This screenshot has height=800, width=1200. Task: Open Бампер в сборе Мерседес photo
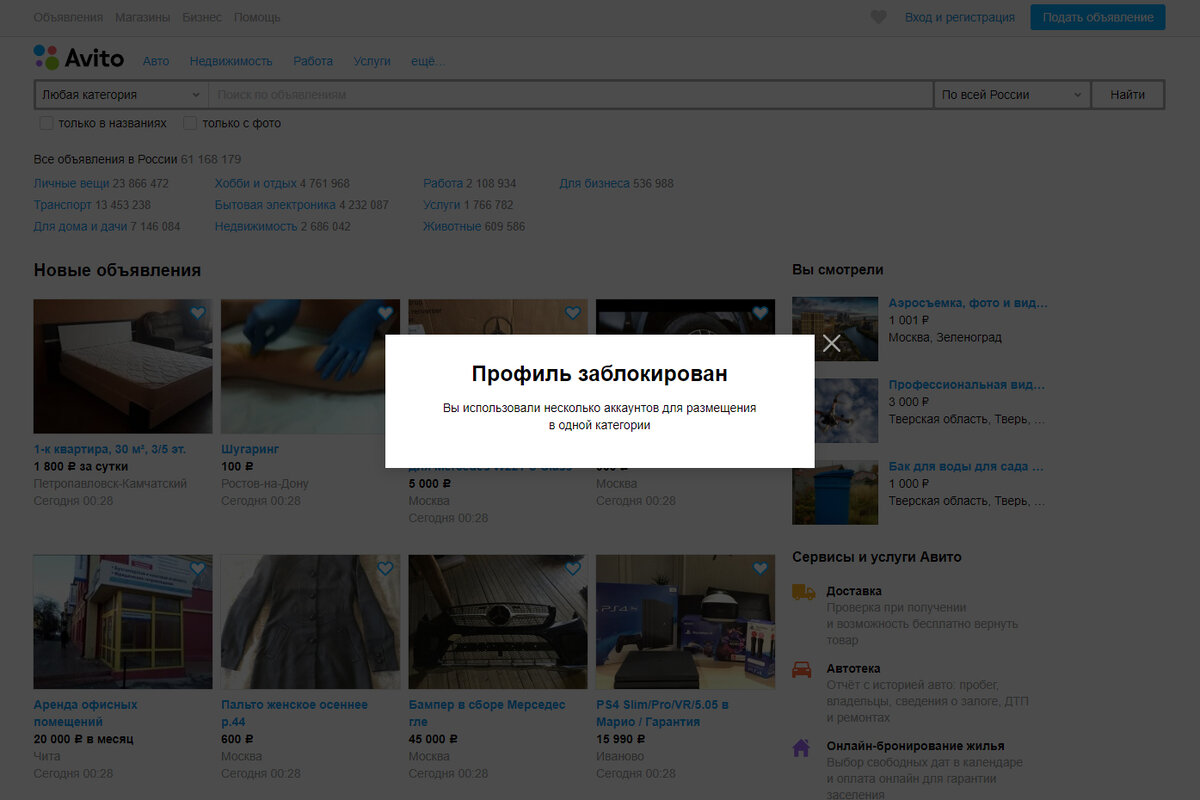point(498,621)
